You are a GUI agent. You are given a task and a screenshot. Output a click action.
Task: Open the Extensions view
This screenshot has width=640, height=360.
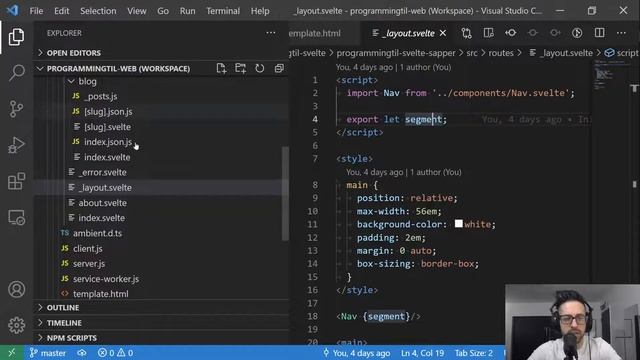pos(16,181)
